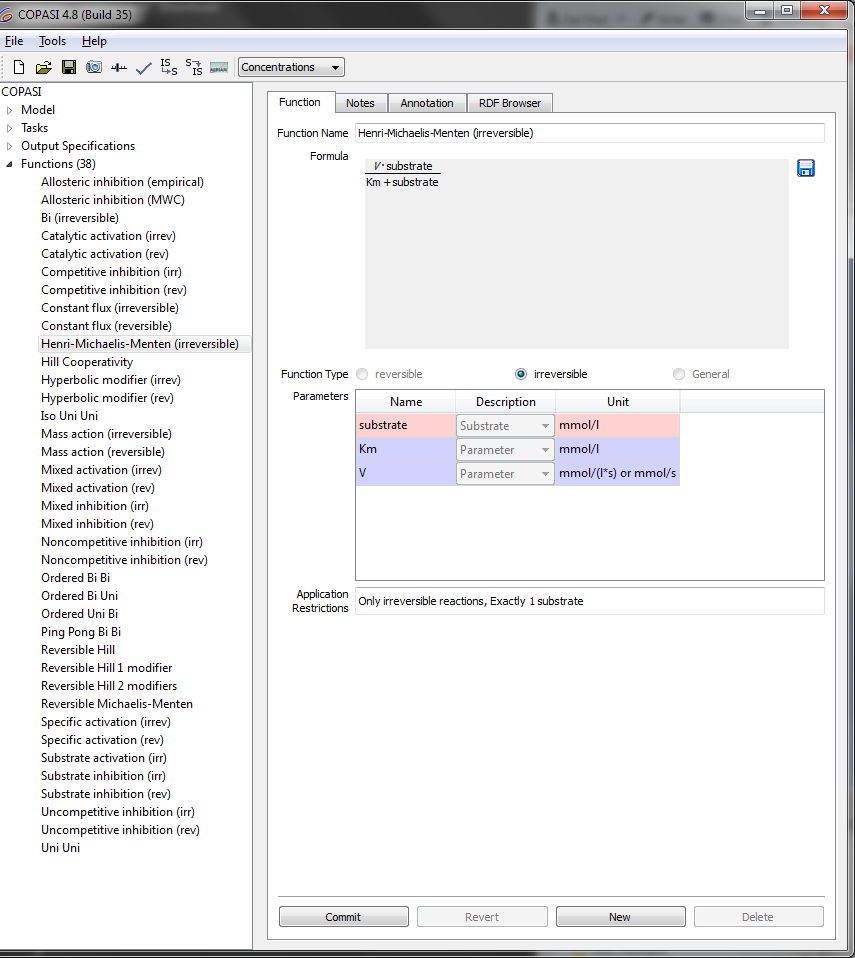The image size is (855, 958).
Task: Click the camera capture toolbar icon
Action: (93, 68)
